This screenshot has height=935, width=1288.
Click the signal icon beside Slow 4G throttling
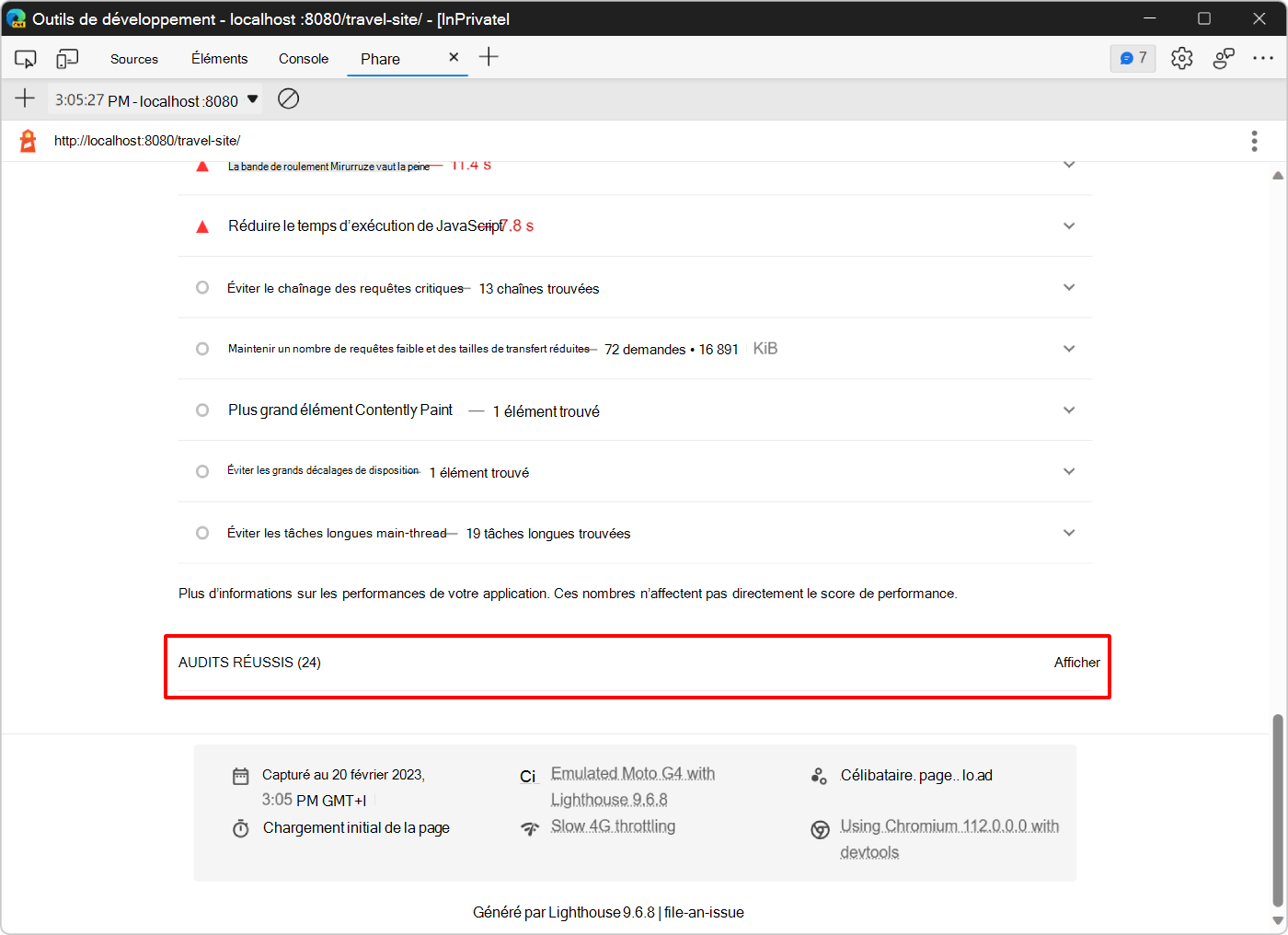coord(530,828)
